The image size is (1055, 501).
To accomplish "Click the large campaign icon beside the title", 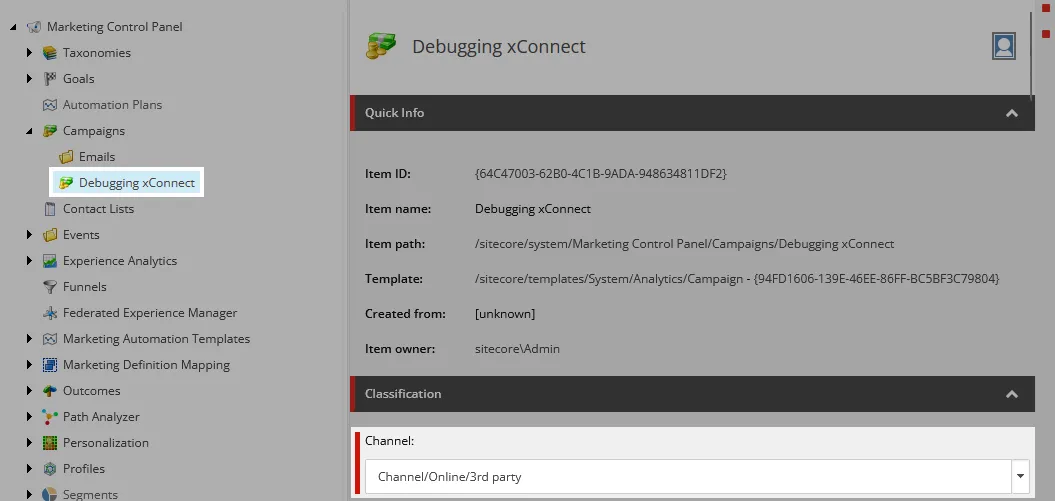I will [x=381, y=46].
